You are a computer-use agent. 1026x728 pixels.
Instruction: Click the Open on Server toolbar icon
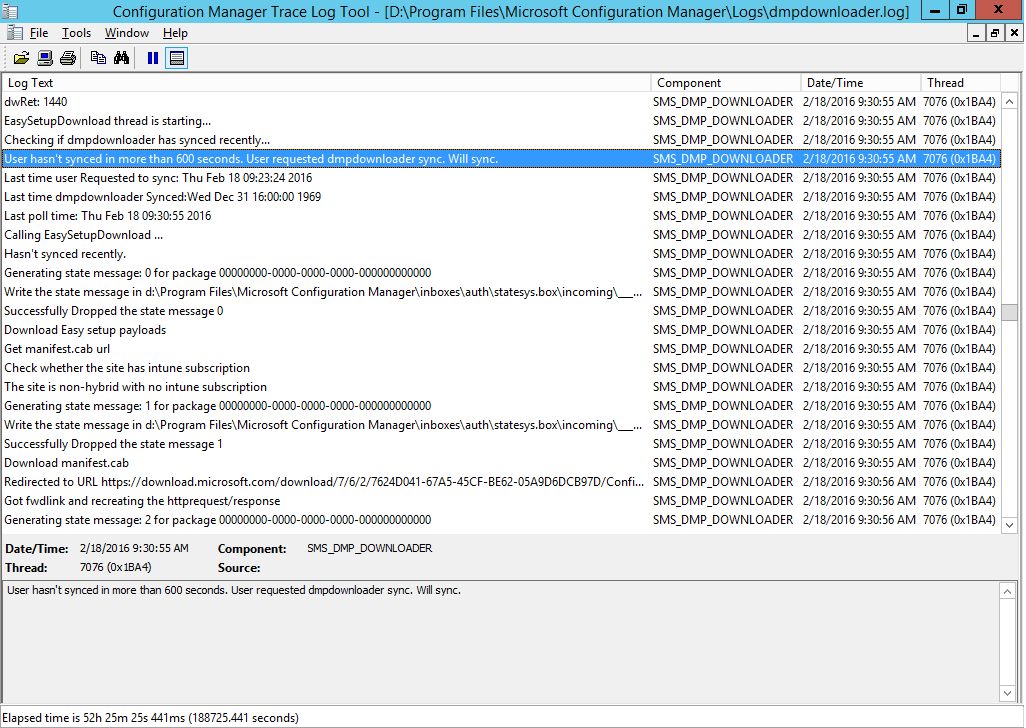44,58
